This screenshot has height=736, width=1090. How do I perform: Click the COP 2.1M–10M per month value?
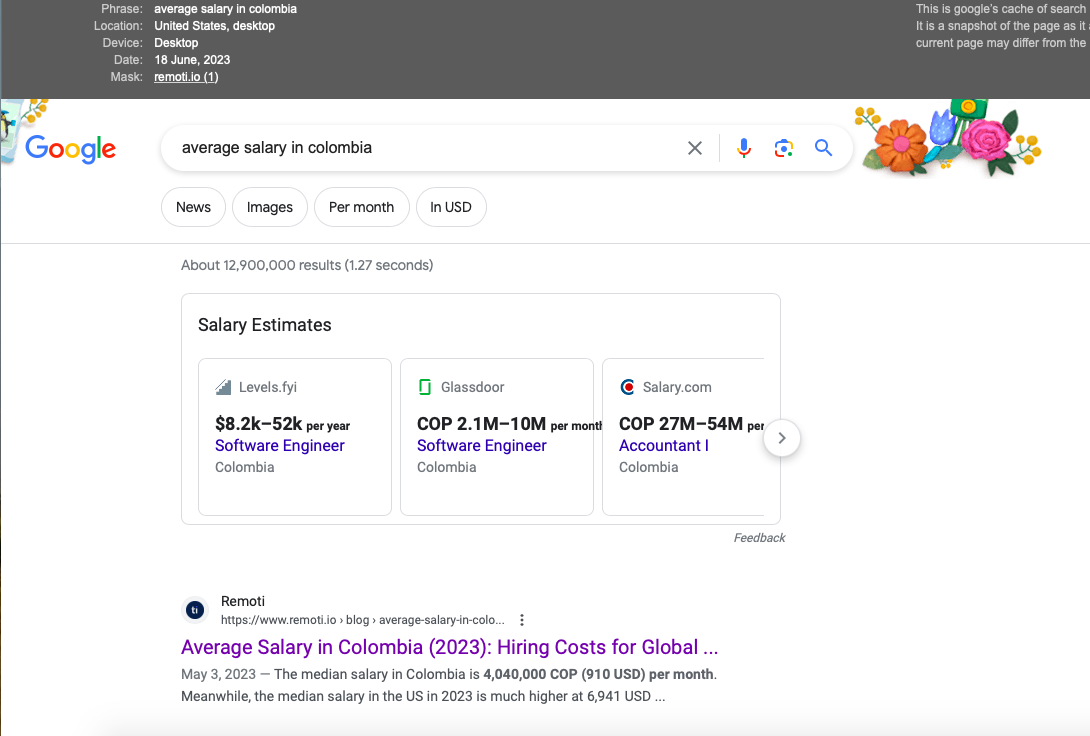tap(510, 424)
